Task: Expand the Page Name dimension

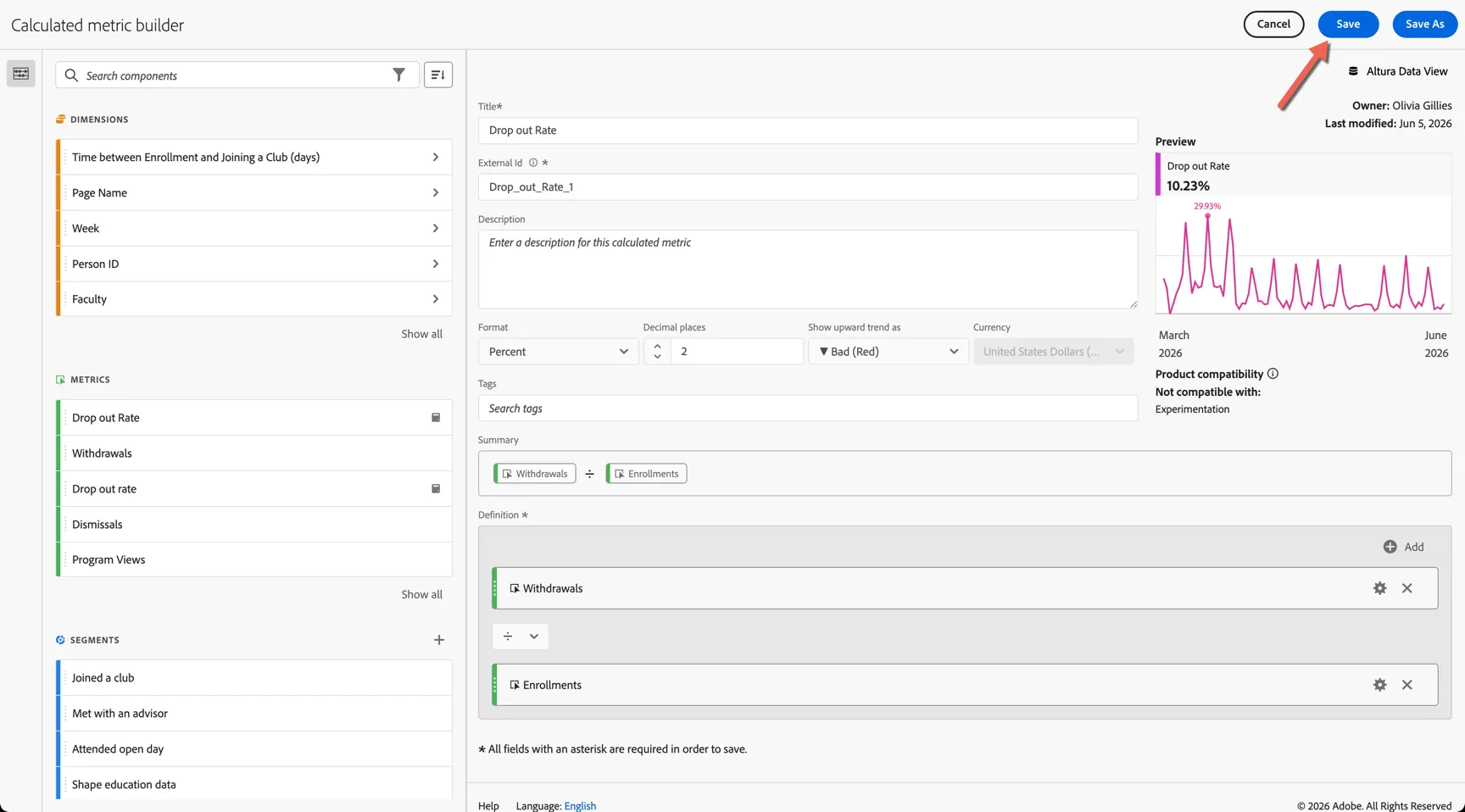Action: point(436,193)
